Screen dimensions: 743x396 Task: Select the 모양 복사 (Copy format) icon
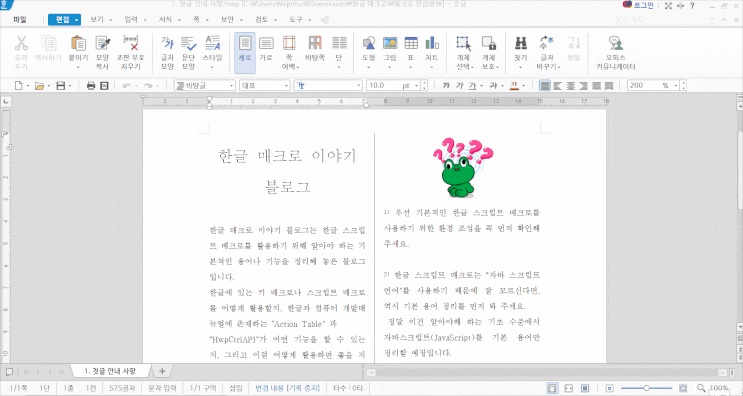[103, 44]
